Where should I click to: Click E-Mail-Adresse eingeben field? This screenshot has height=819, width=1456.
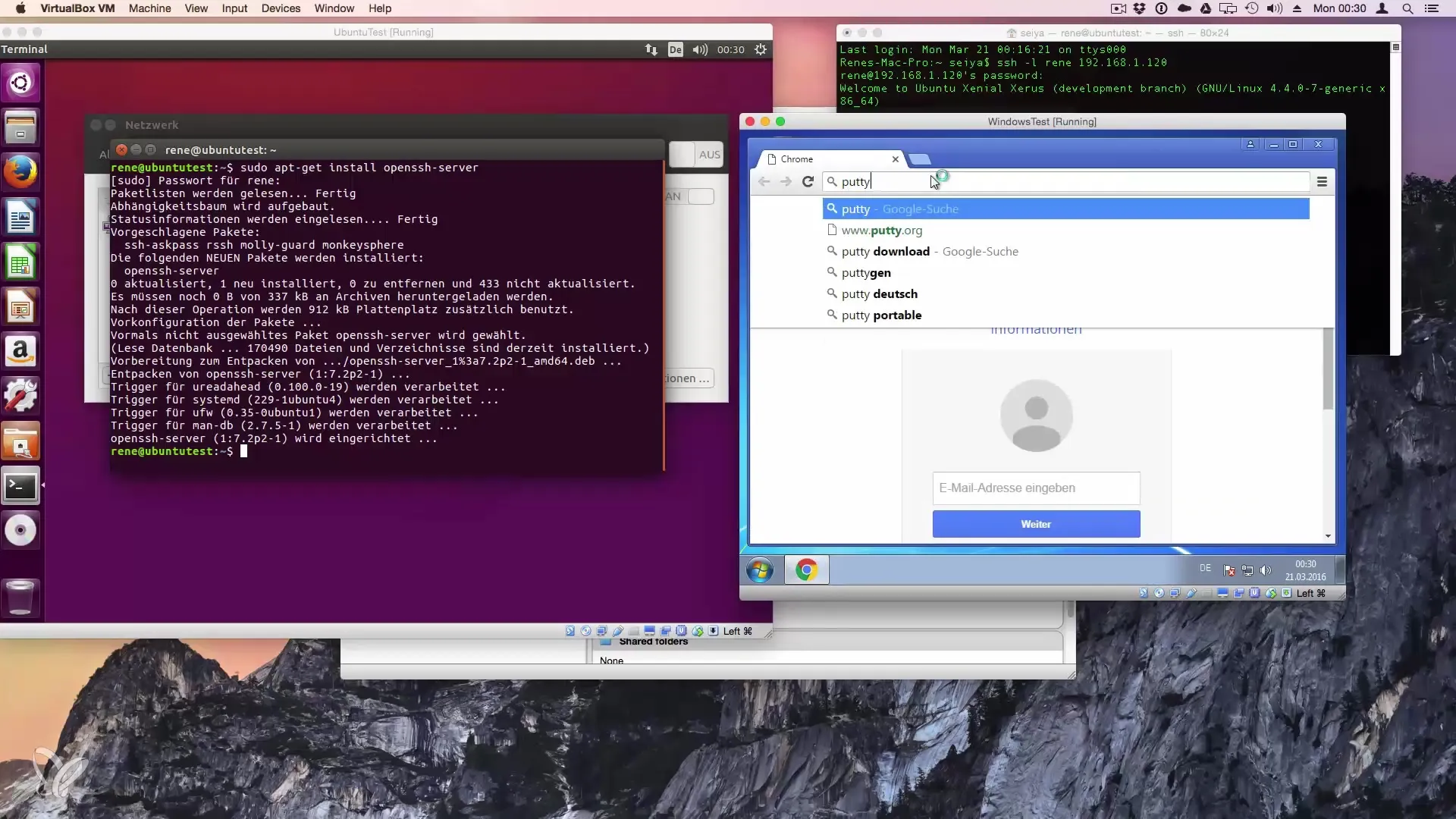point(1036,488)
